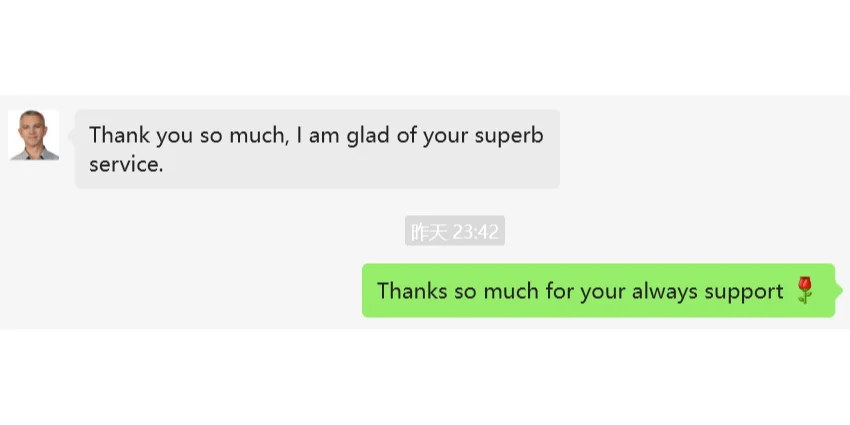Image resolution: width=850 pixels, height=425 pixels.
Task: Click the word "am" in the received message
Action: click(x=324, y=136)
